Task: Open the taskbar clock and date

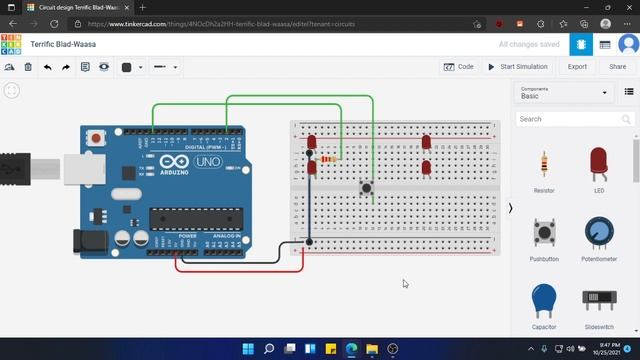Action: (x=606, y=349)
